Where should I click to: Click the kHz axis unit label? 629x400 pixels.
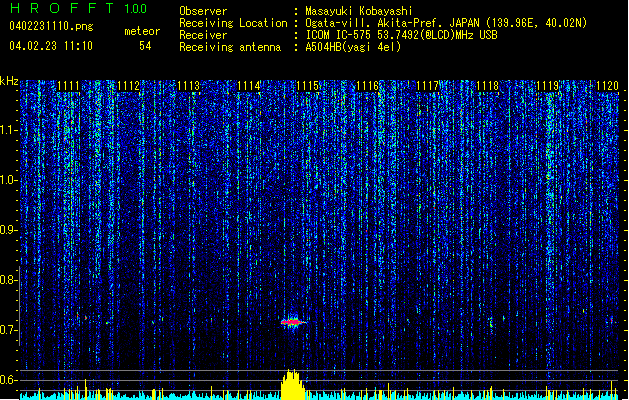(9, 81)
